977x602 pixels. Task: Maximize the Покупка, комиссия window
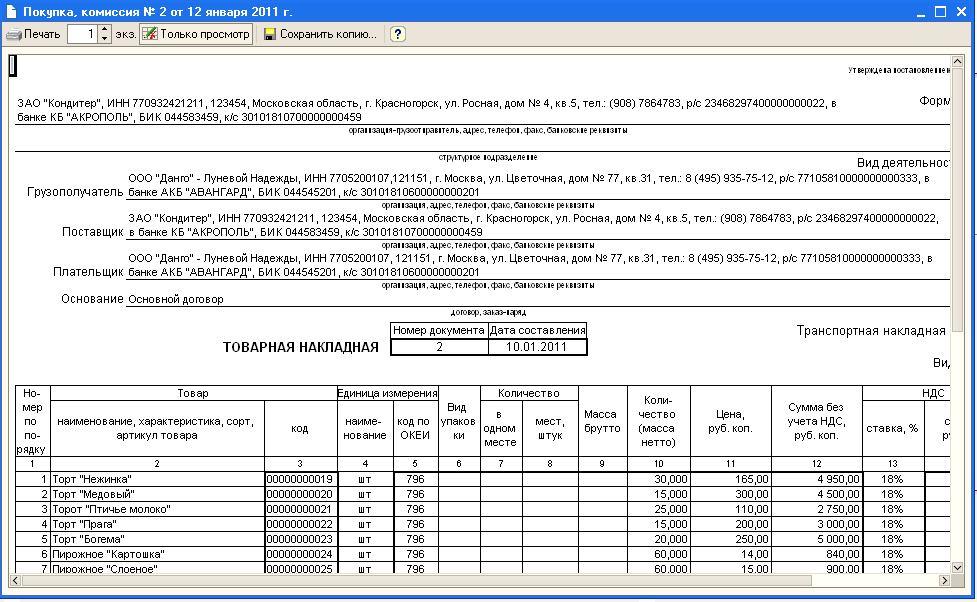[941, 11]
